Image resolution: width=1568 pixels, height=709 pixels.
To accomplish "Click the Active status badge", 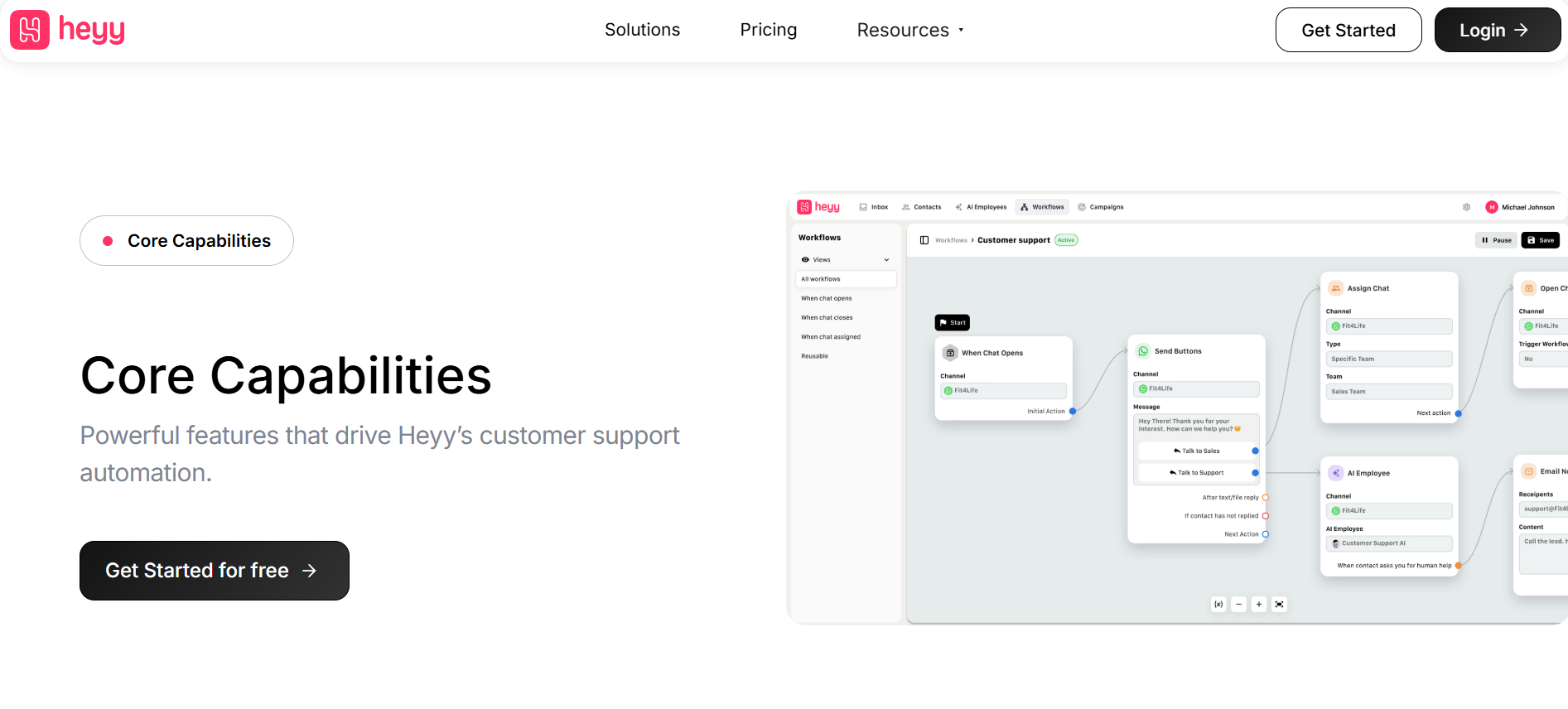I will pos(1066,240).
